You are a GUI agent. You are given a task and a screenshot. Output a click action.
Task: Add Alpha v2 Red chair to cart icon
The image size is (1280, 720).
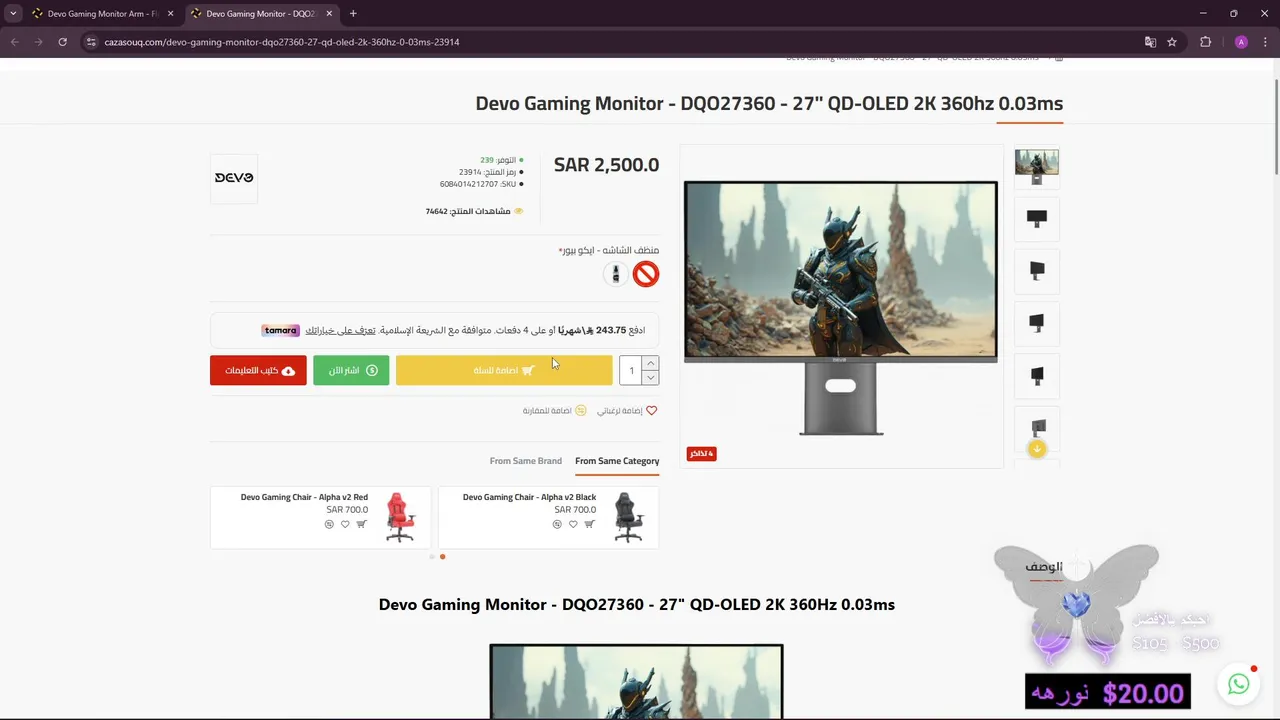pos(361,524)
